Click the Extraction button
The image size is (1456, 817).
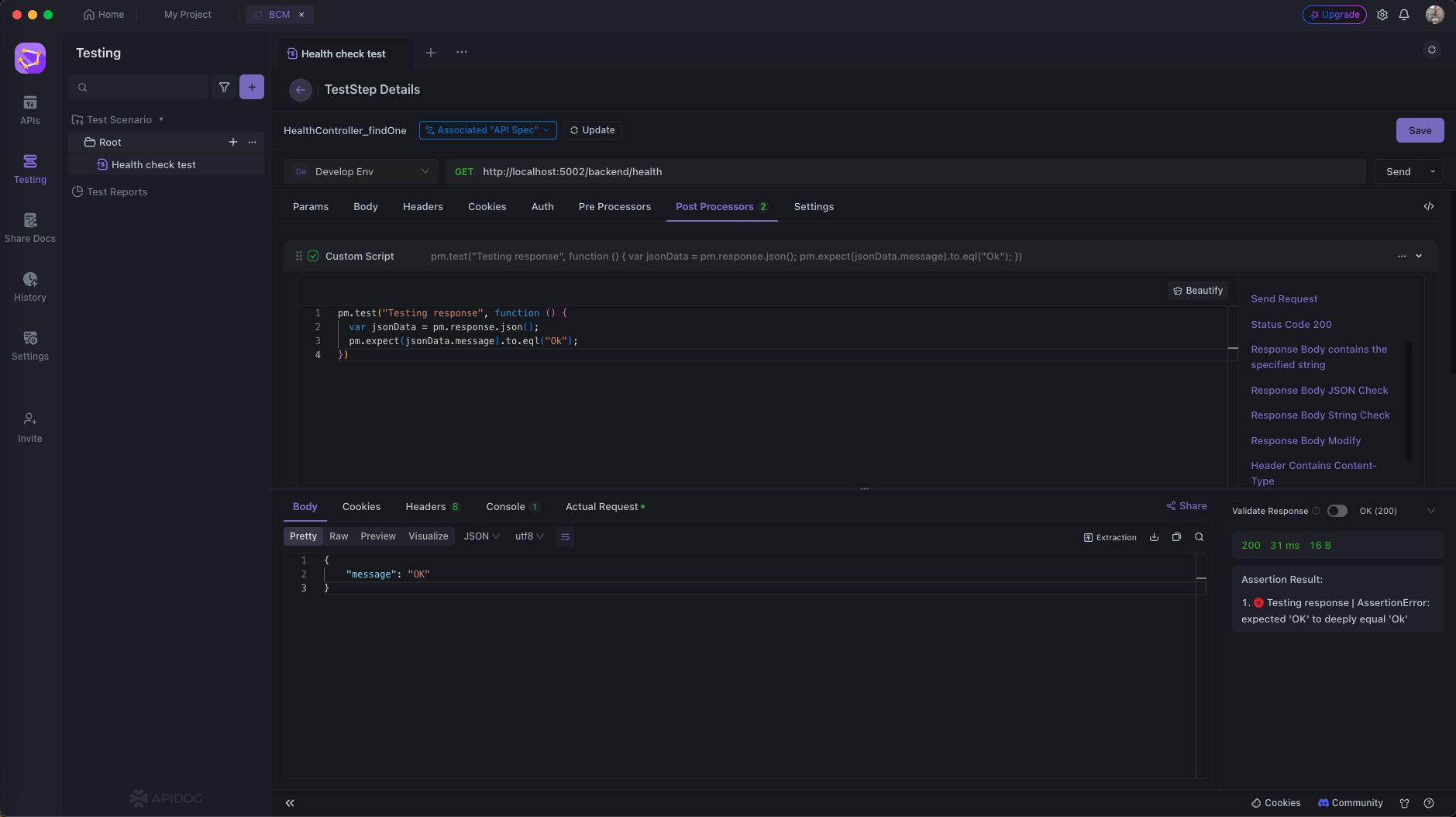pyautogui.click(x=1110, y=537)
